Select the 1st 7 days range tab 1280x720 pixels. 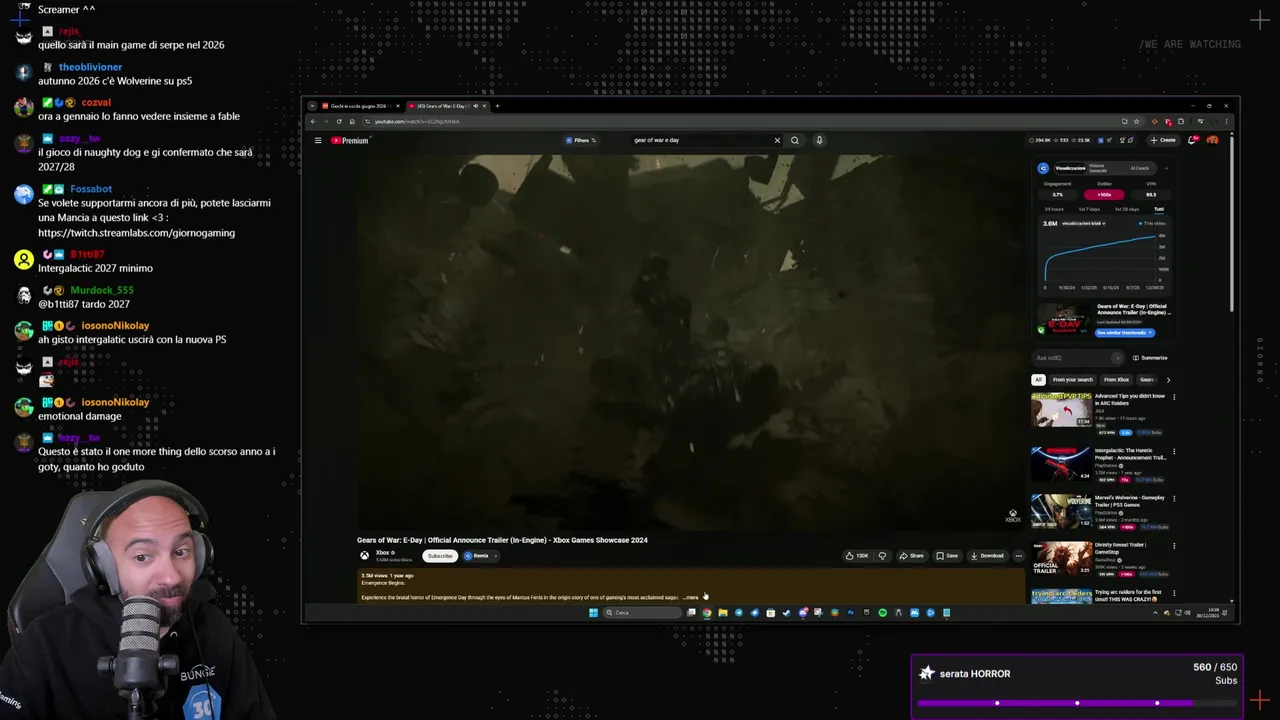(1090, 209)
